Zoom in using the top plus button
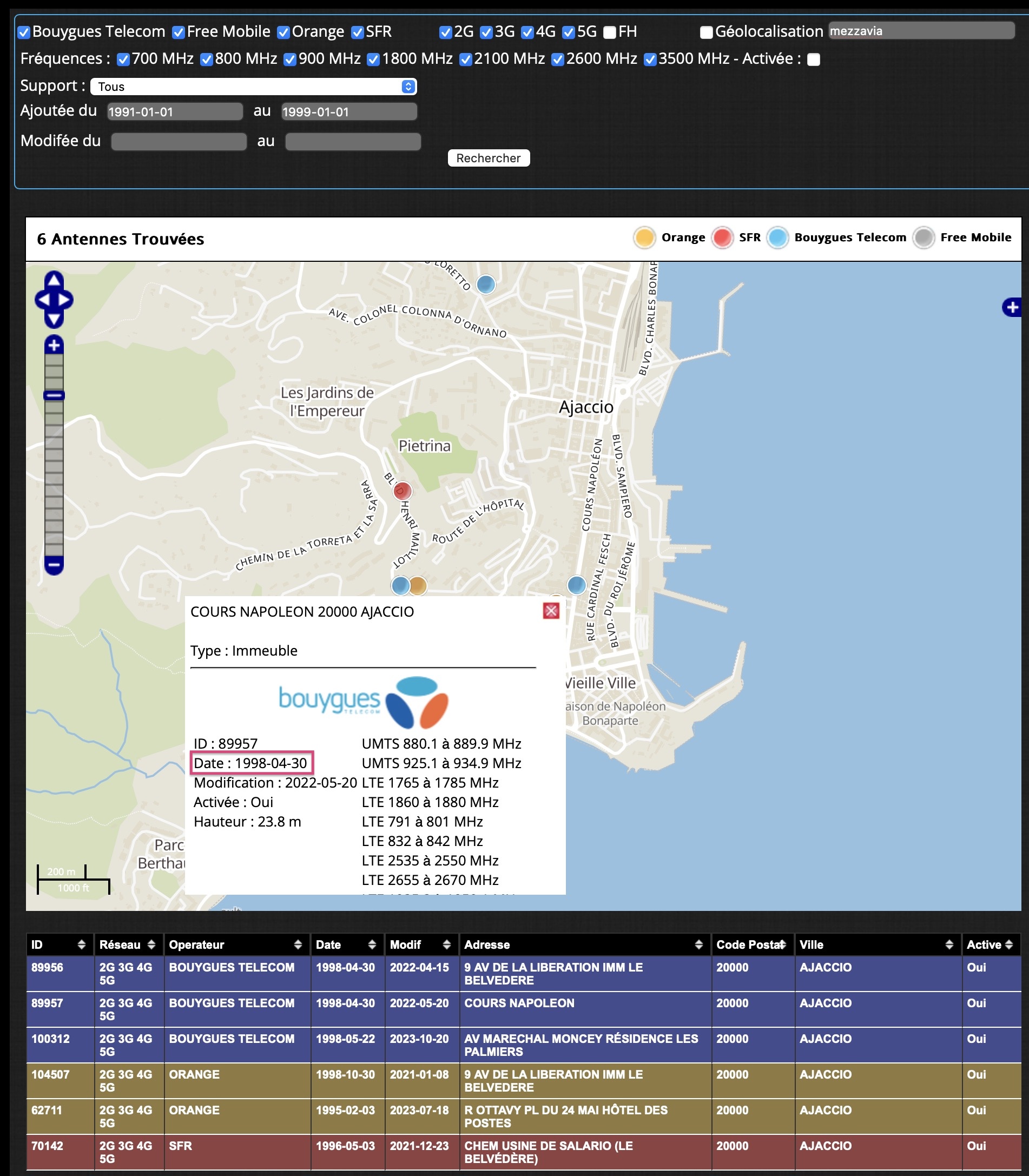This screenshot has width=1029, height=1176. pos(54,345)
